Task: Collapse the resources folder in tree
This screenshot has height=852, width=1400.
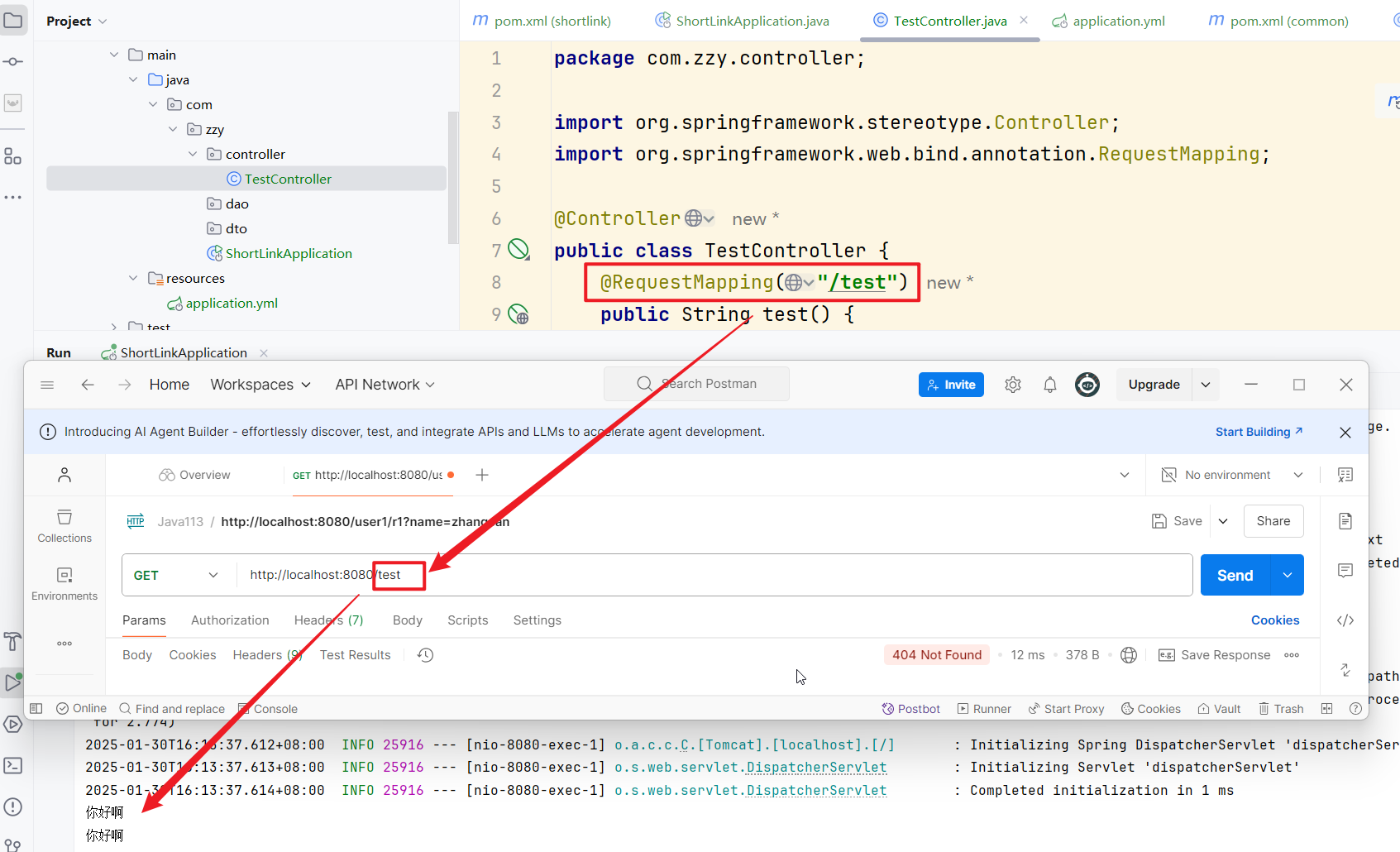Action: coord(133,278)
